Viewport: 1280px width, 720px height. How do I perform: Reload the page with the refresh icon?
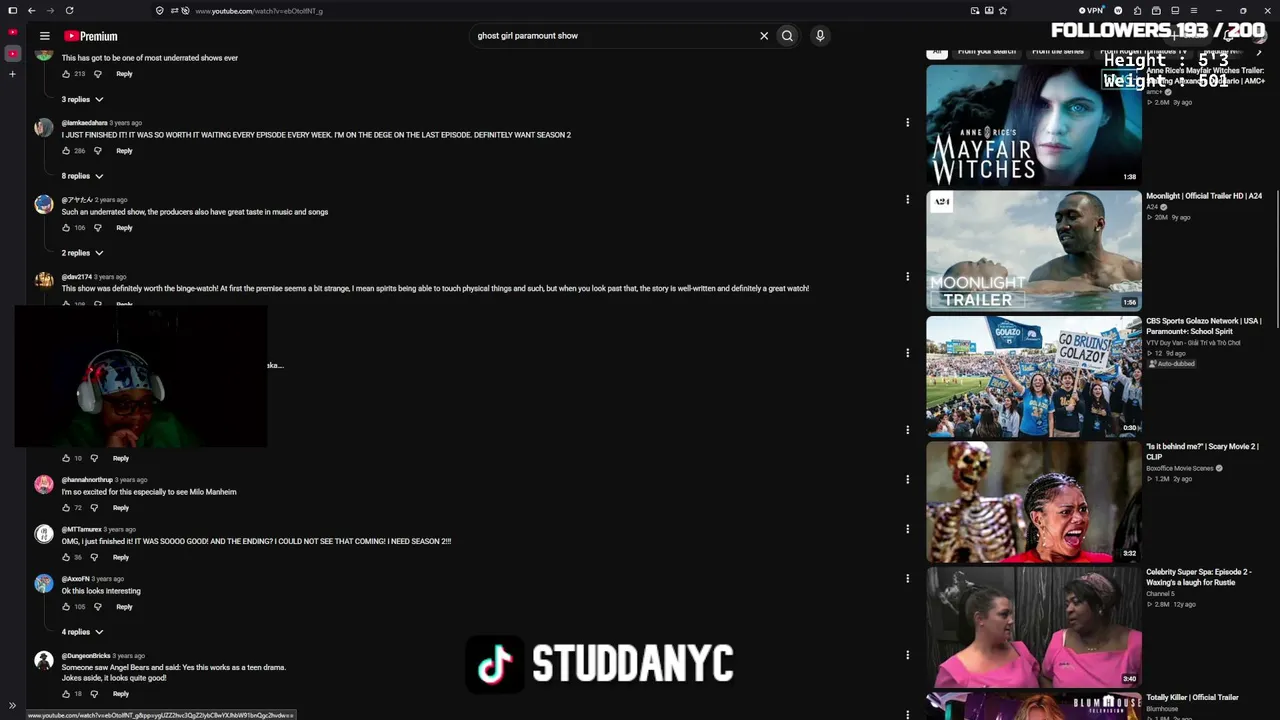click(x=69, y=11)
